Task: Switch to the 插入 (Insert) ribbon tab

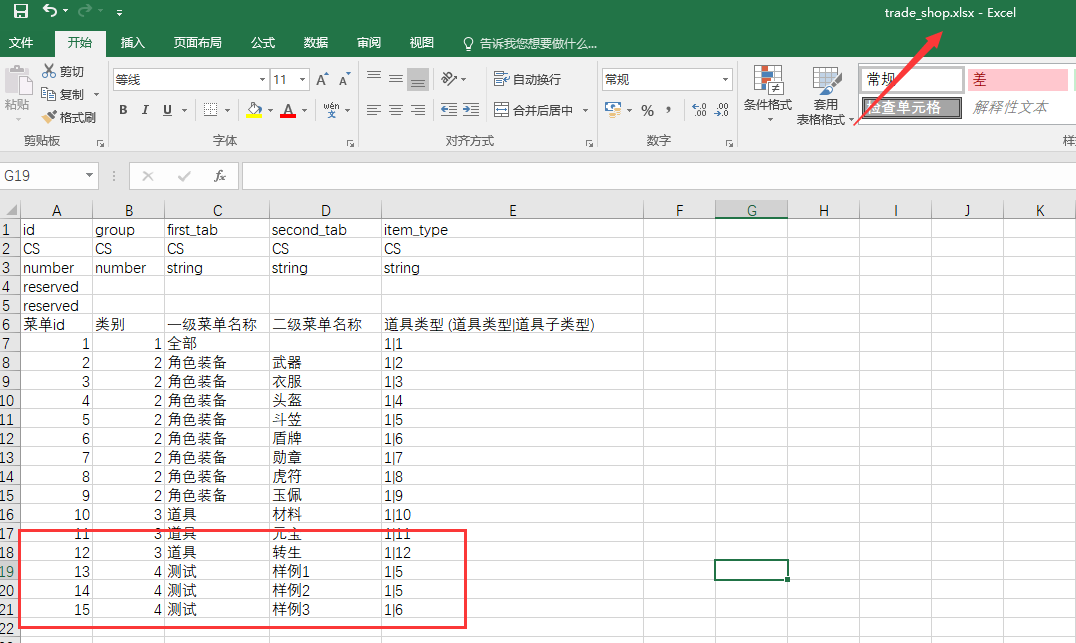Action: [x=132, y=43]
